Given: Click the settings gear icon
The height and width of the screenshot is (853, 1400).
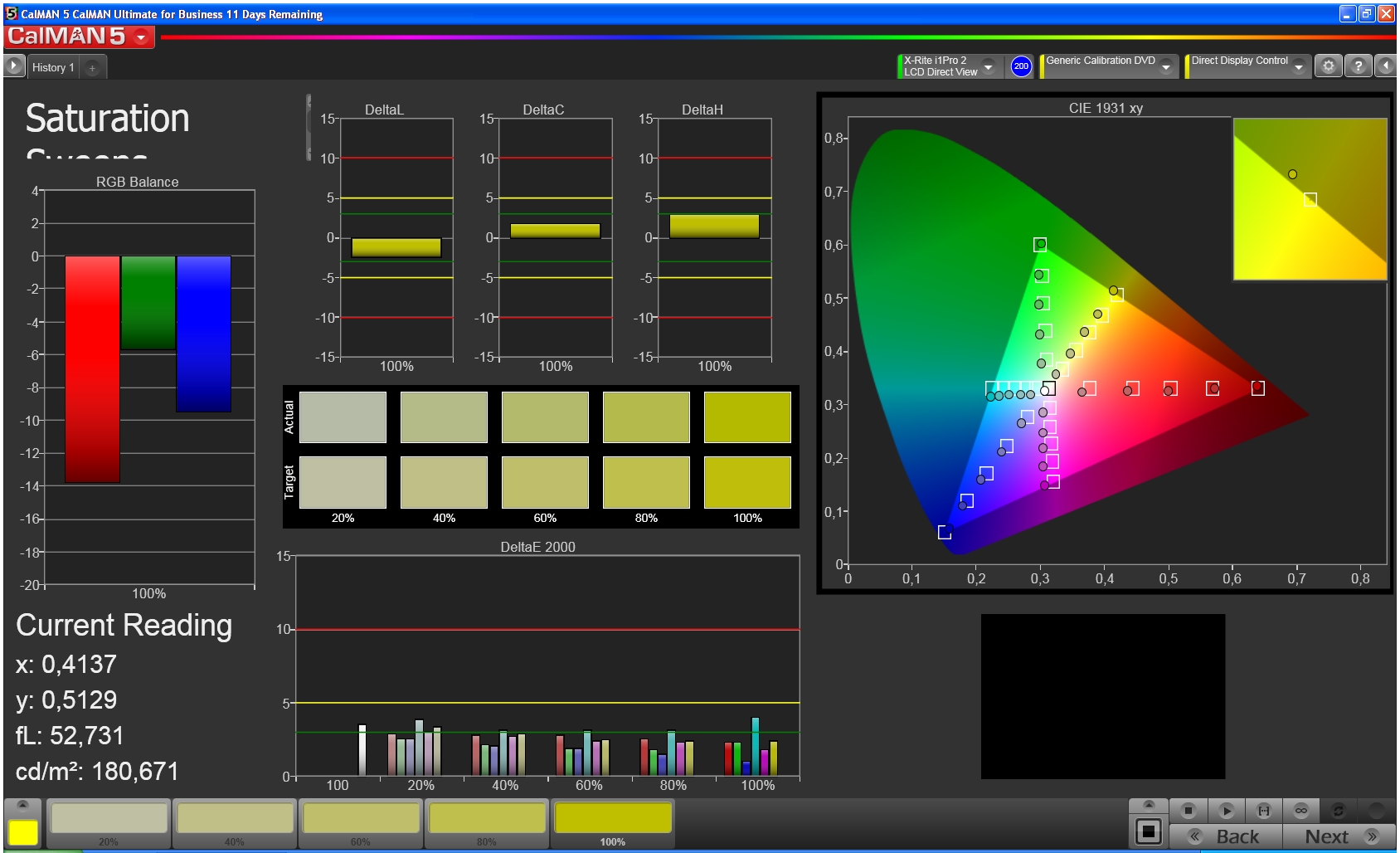Looking at the screenshot, I should (1328, 66).
